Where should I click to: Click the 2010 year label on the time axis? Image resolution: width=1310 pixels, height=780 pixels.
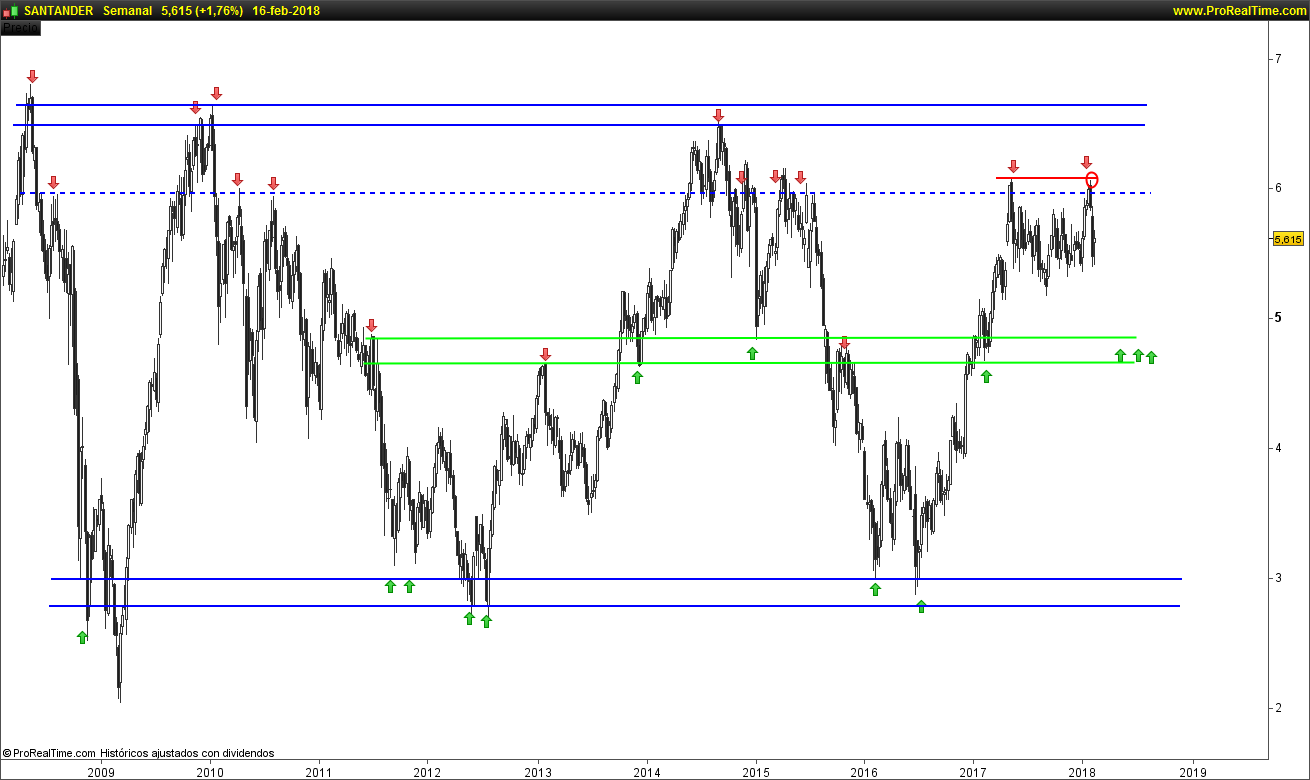(x=210, y=772)
